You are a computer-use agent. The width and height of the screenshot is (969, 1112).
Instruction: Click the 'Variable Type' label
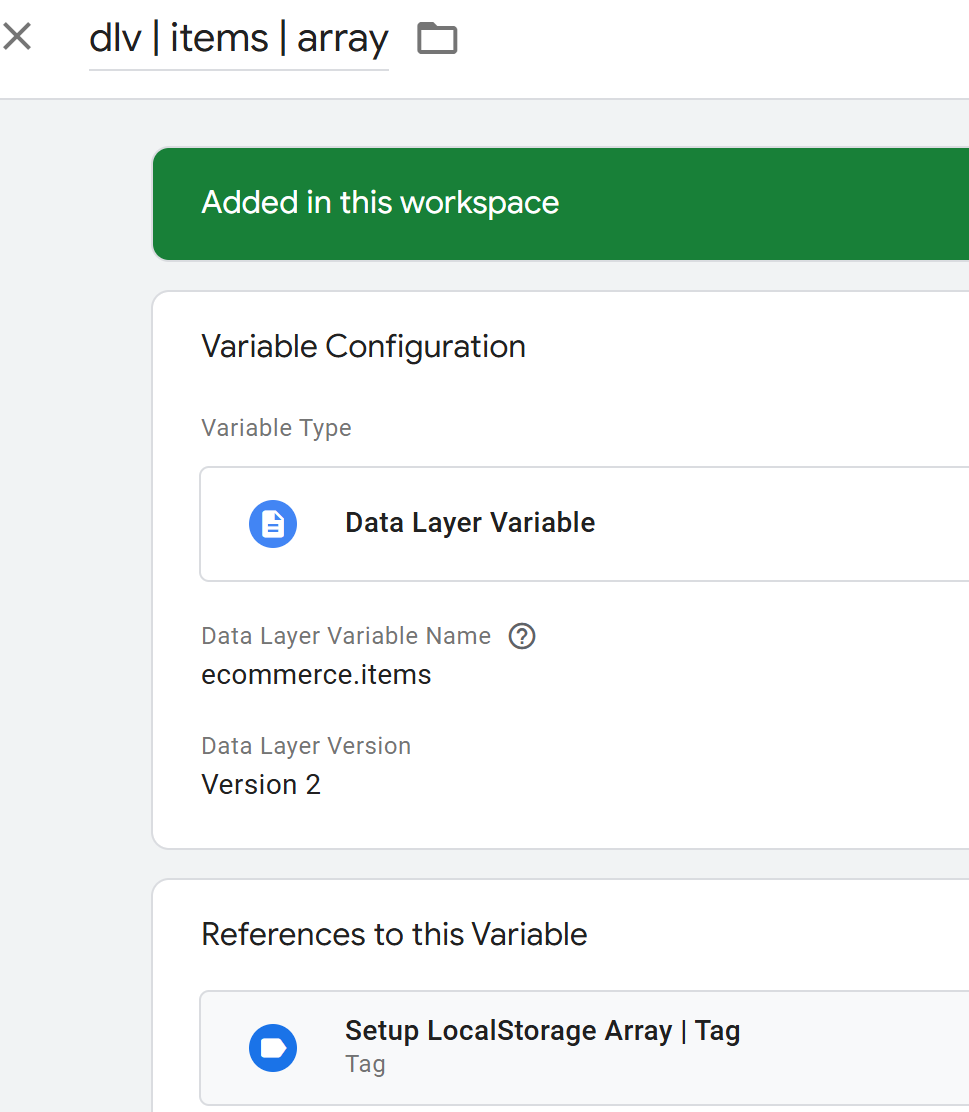pyautogui.click(x=276, y=428)
